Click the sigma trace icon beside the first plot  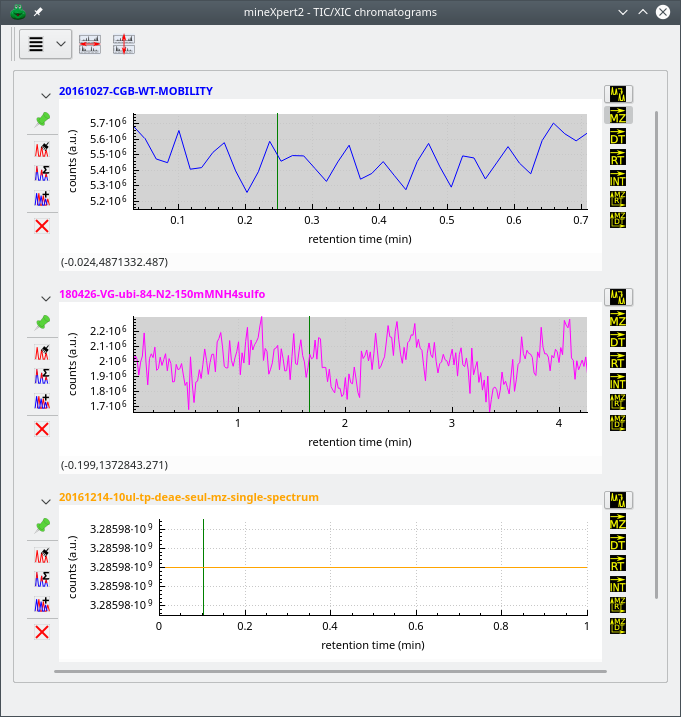click(42, 173)
